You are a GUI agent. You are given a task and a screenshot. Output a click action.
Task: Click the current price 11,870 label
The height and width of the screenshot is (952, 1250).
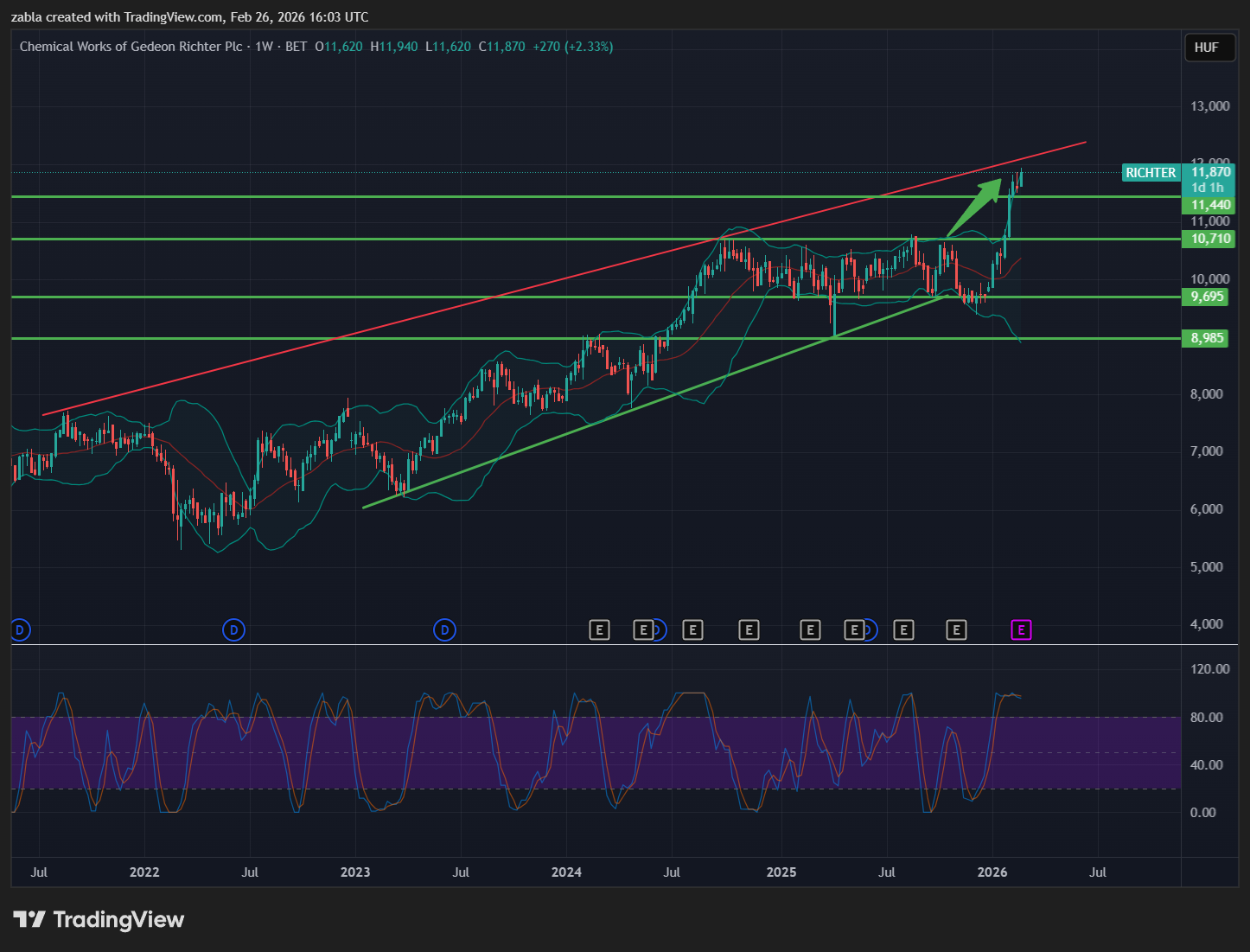click(x=1210, y=172)
